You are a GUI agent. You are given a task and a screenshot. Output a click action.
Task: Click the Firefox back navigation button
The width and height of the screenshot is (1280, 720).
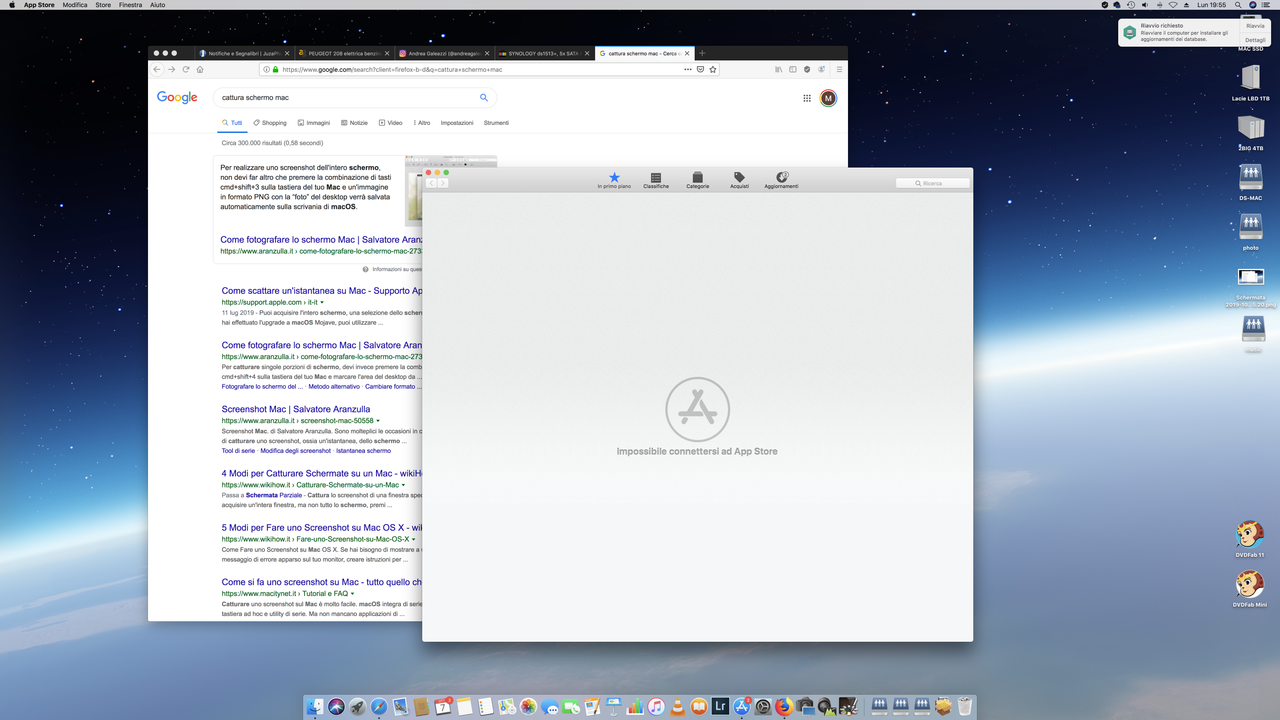coord(157,69)
